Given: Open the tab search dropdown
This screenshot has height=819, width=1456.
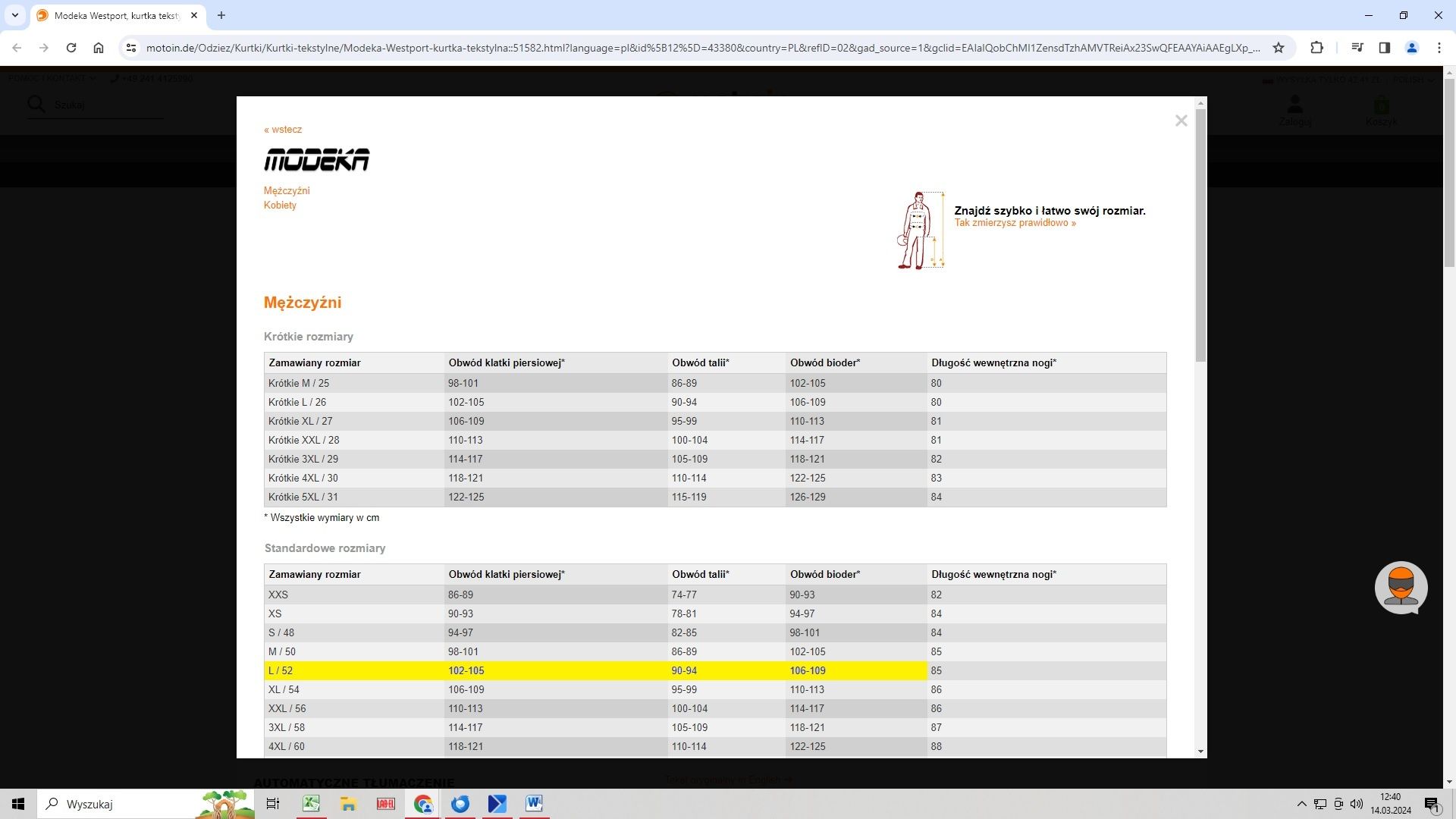Looking at the screenshot, I should pos(14,15).
